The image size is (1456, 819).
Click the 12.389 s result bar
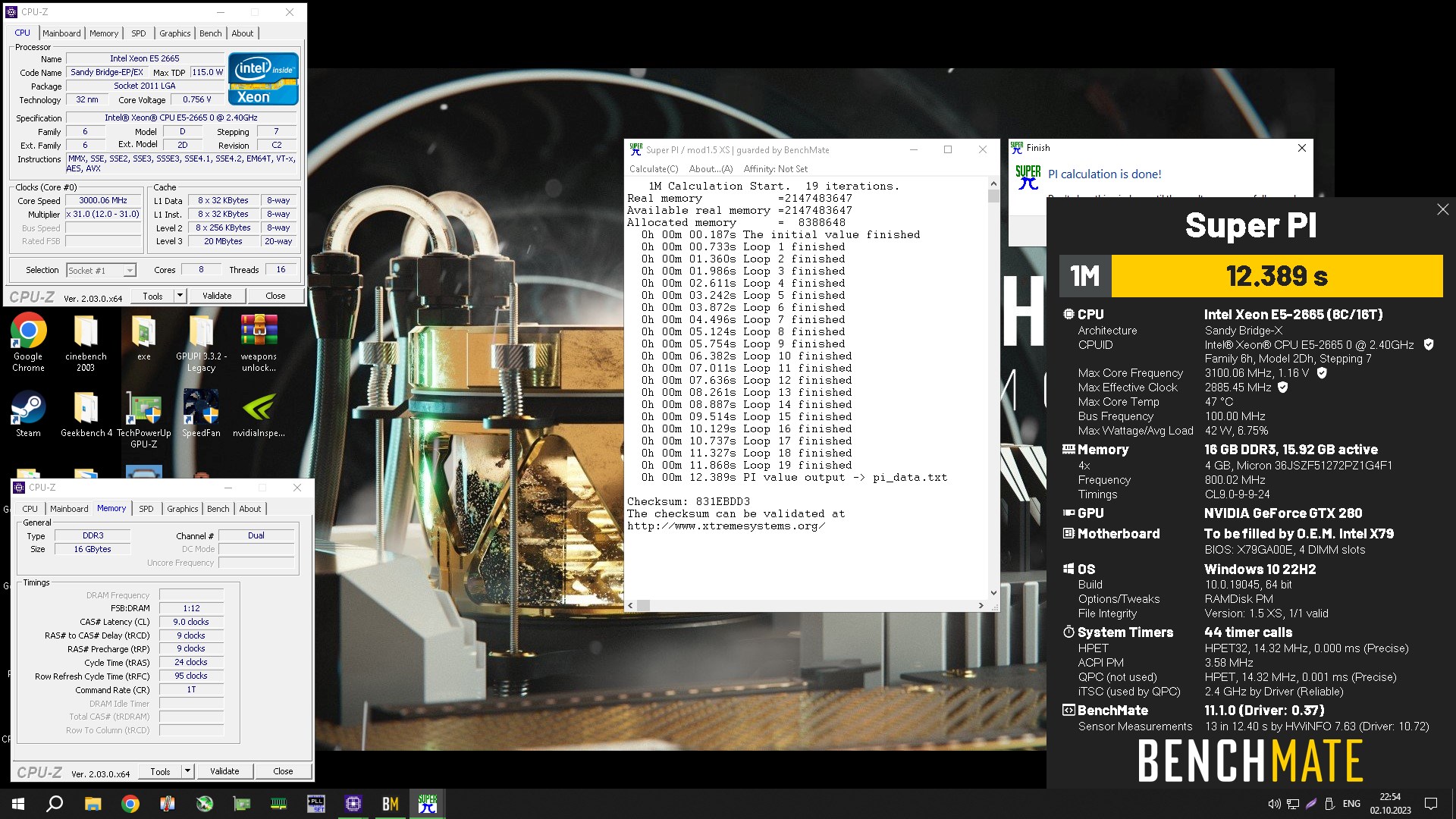tap(1277, 276)
